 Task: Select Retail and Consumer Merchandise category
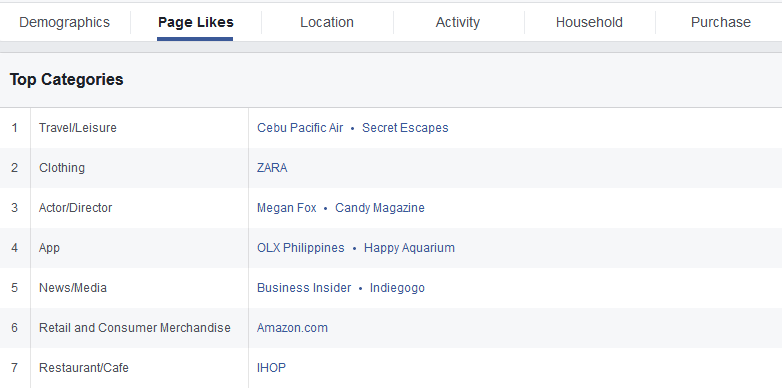(x=135, y=328)
